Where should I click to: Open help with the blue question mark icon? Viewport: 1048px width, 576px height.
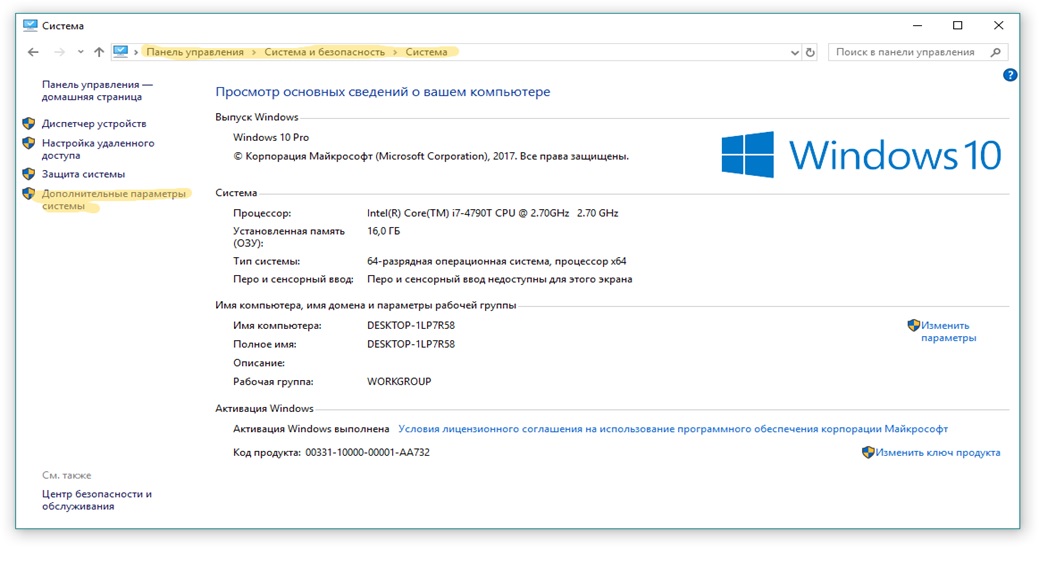[1010, 76]
